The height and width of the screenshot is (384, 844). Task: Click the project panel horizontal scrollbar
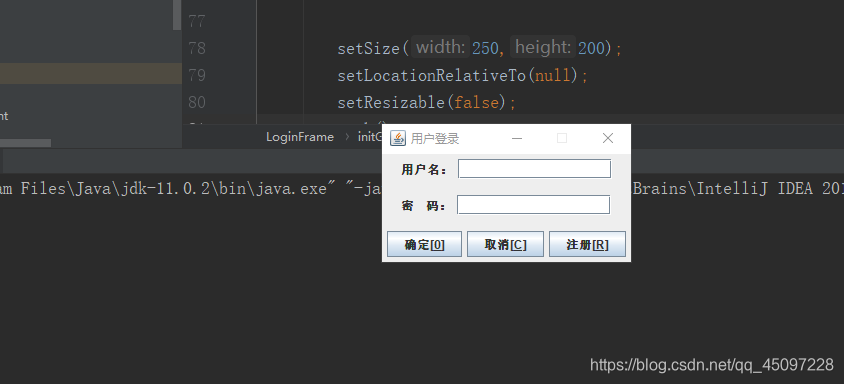coord(25,143)
